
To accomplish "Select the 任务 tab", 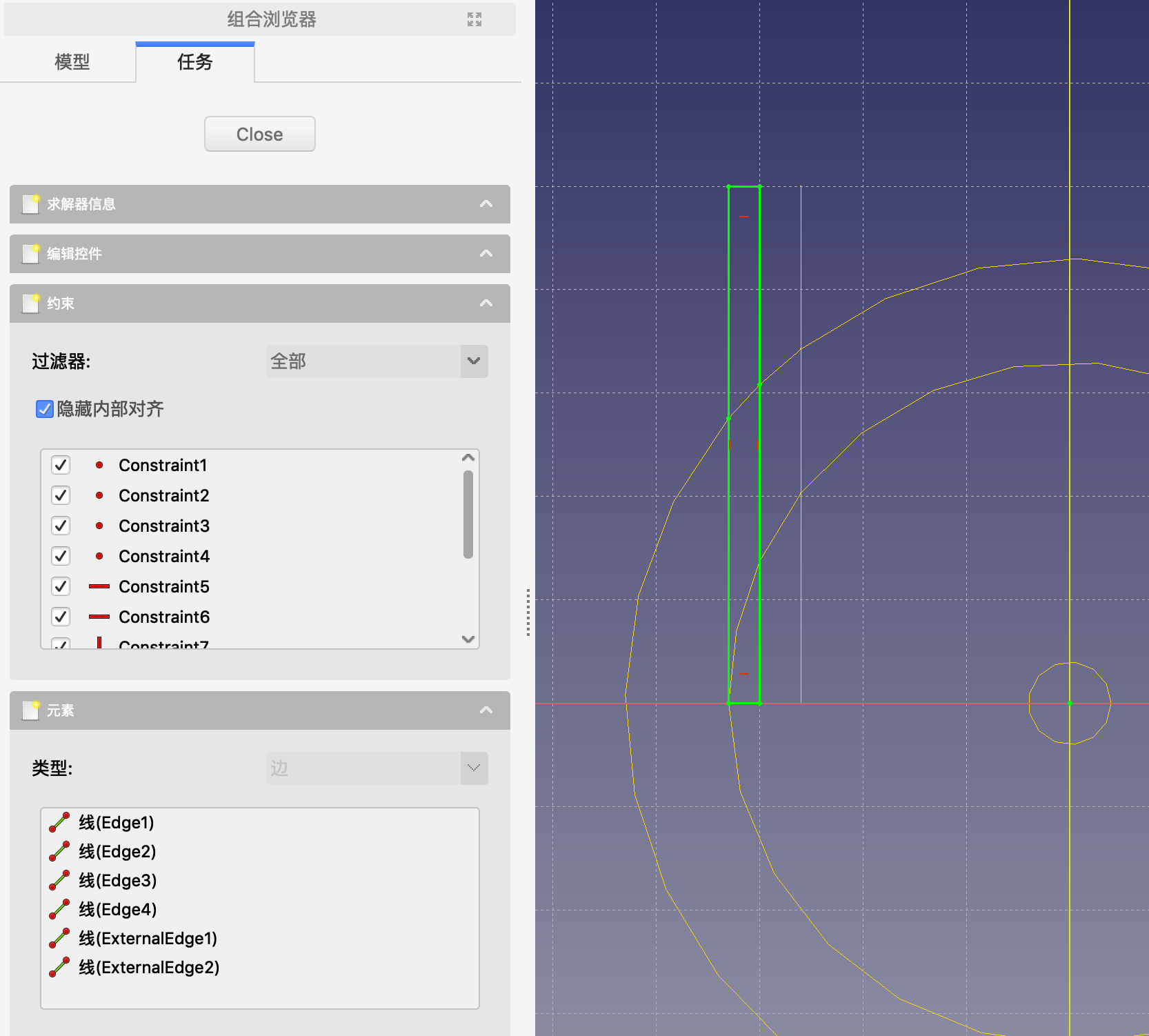I will [x=195, y=62].
